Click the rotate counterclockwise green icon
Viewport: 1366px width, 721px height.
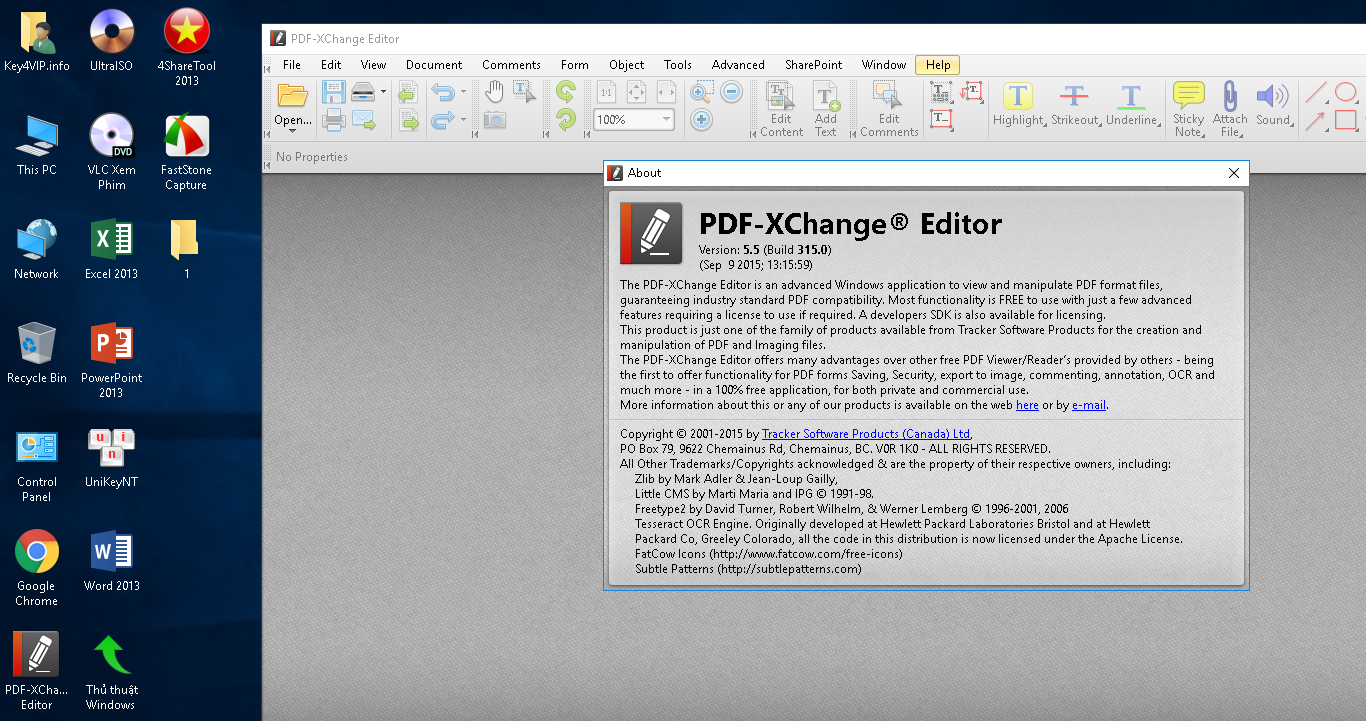pos(566,93)
